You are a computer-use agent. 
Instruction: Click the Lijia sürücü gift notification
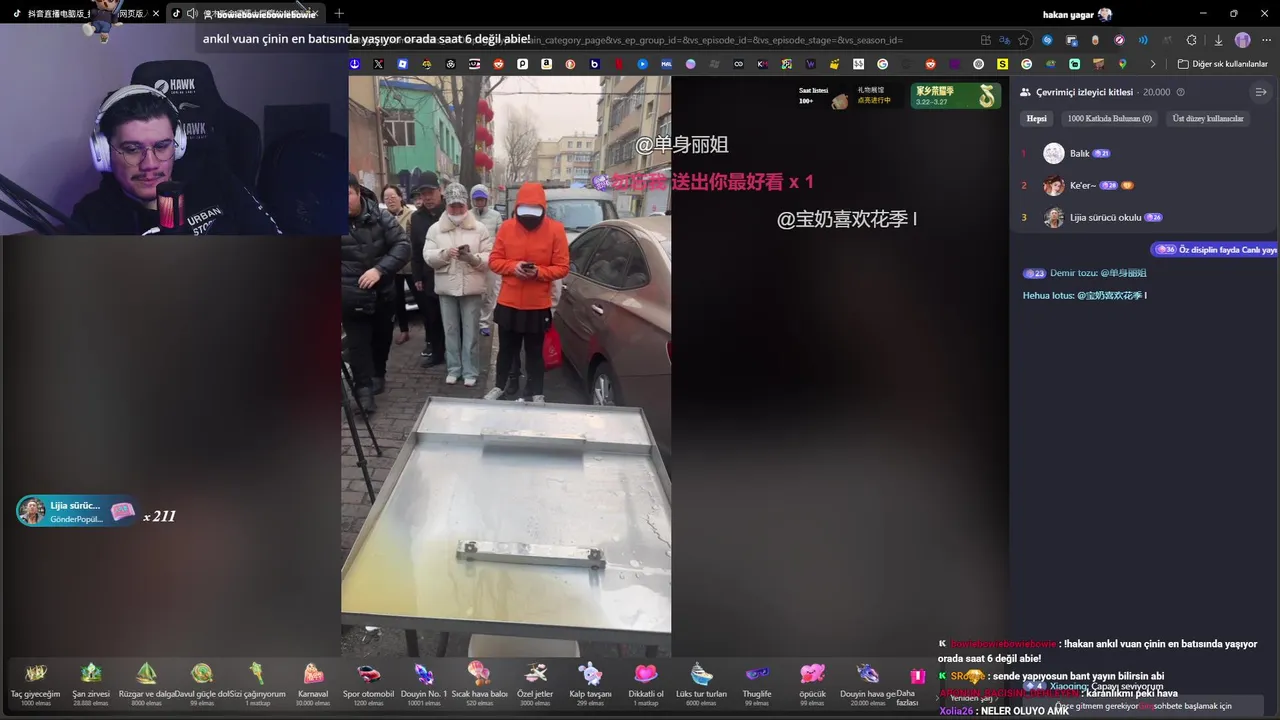click(x=76, y=511)
